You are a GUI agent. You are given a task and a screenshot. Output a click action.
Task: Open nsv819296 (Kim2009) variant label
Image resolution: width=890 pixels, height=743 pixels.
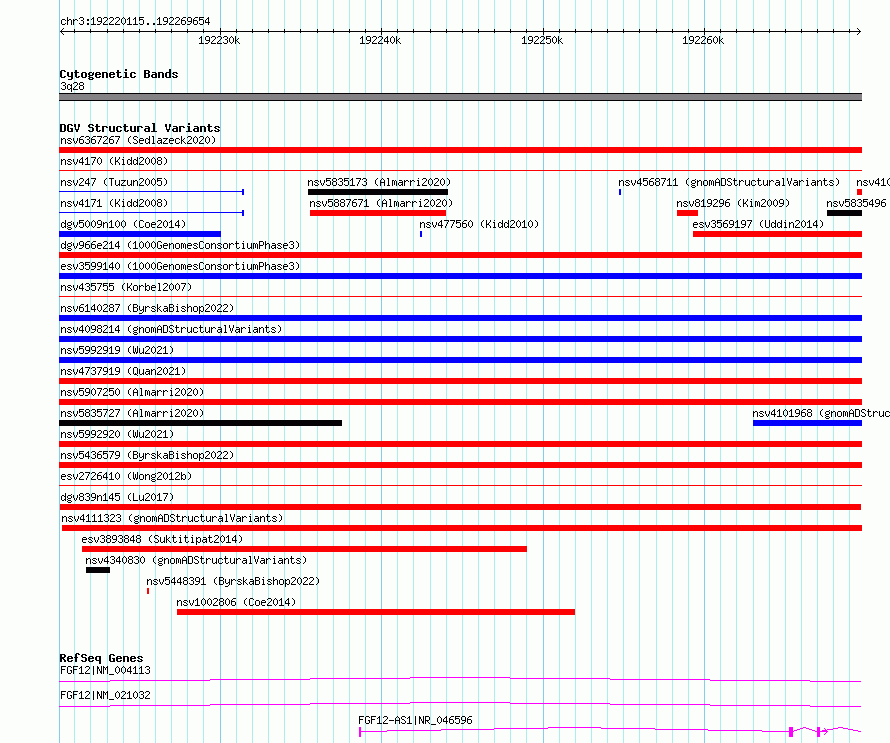point(733,203)
